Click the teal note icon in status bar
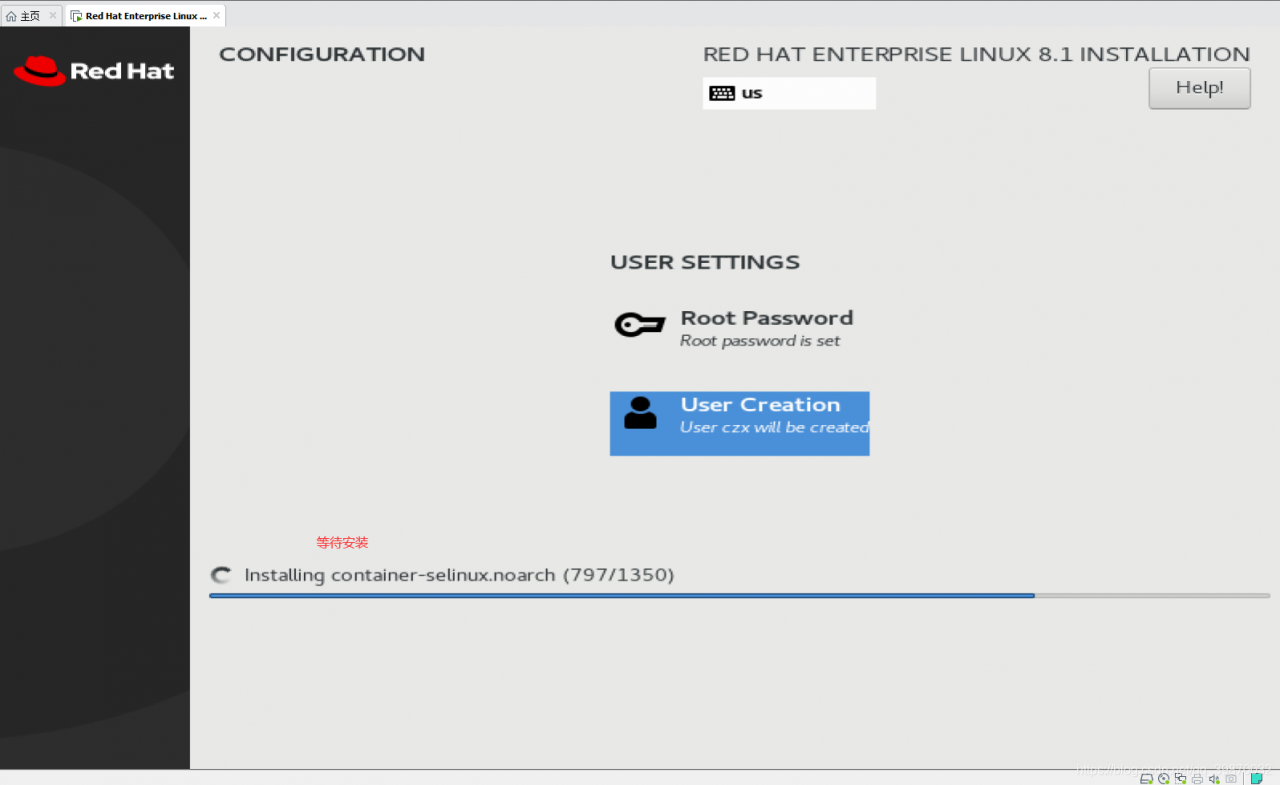This screenshot has height=785, width=1280. coord(1257,778)
